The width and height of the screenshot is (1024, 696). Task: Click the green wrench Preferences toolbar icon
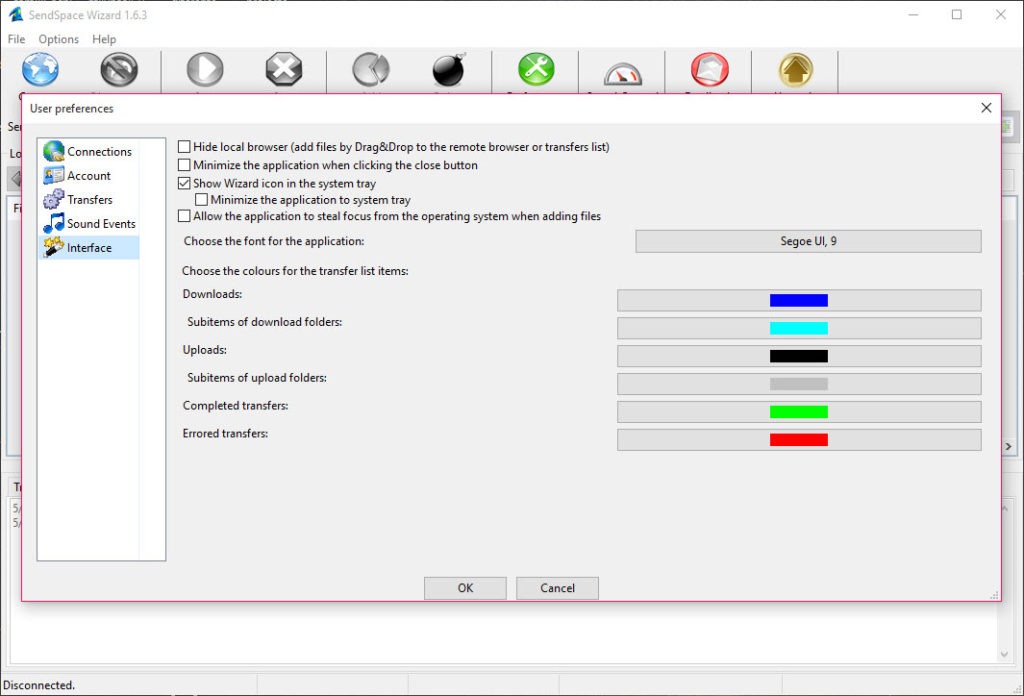click(x=536, y=69)
